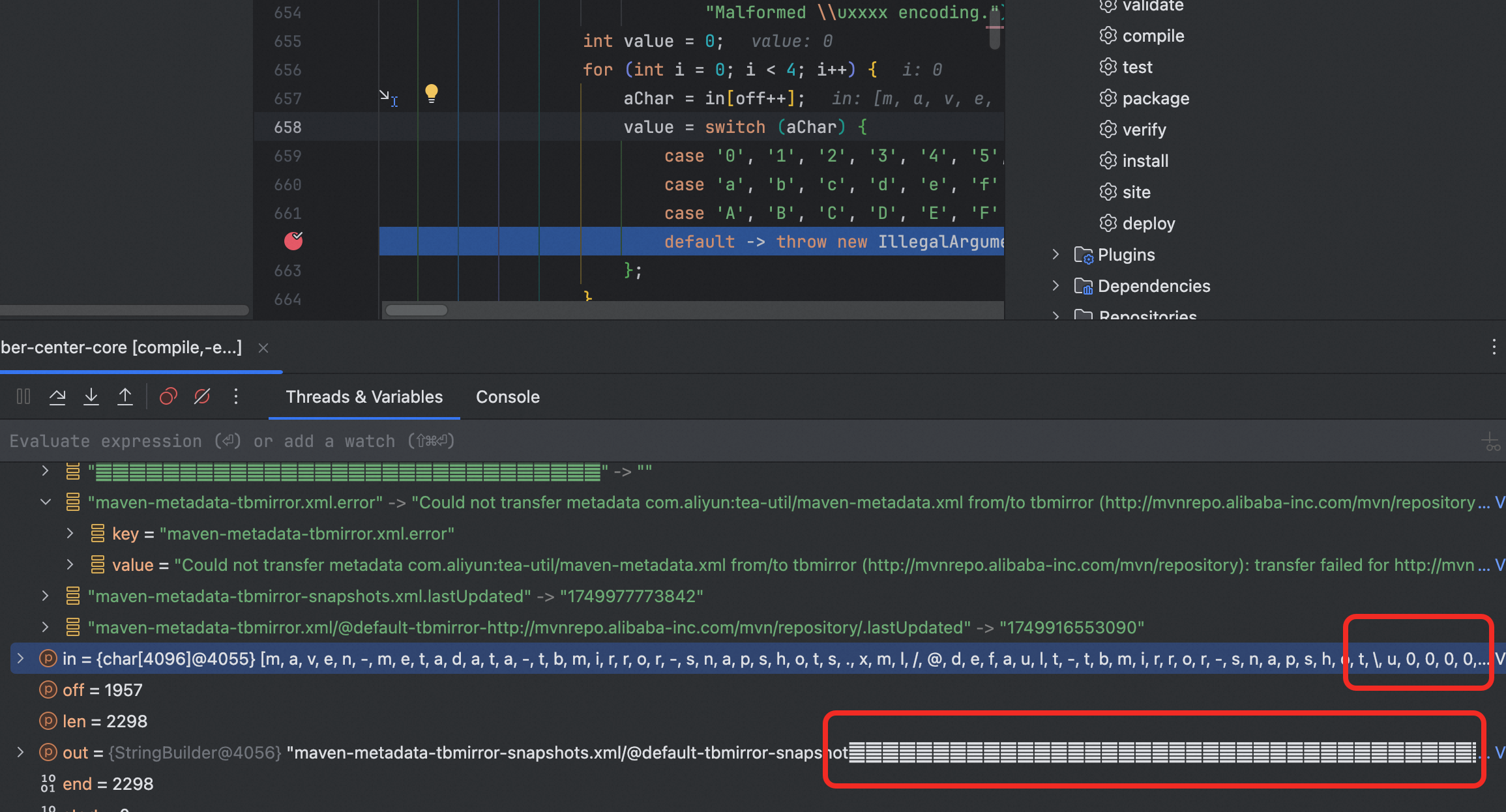Collapse the maven-metadata-tbmirror.xml.error entry
The height and width of the screenshot is (812, 1506).
click(46, 502)
